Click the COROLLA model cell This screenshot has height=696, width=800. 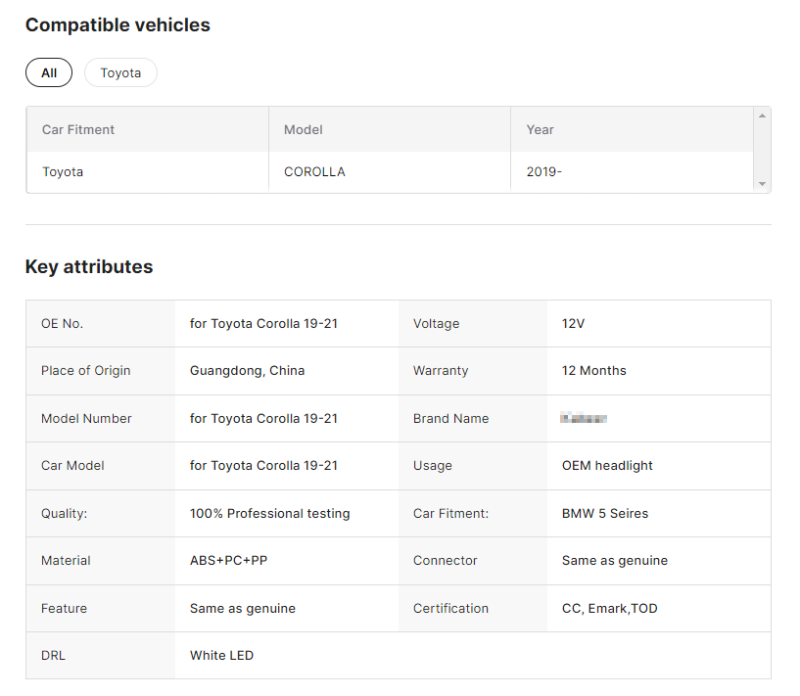click(314, 172)
